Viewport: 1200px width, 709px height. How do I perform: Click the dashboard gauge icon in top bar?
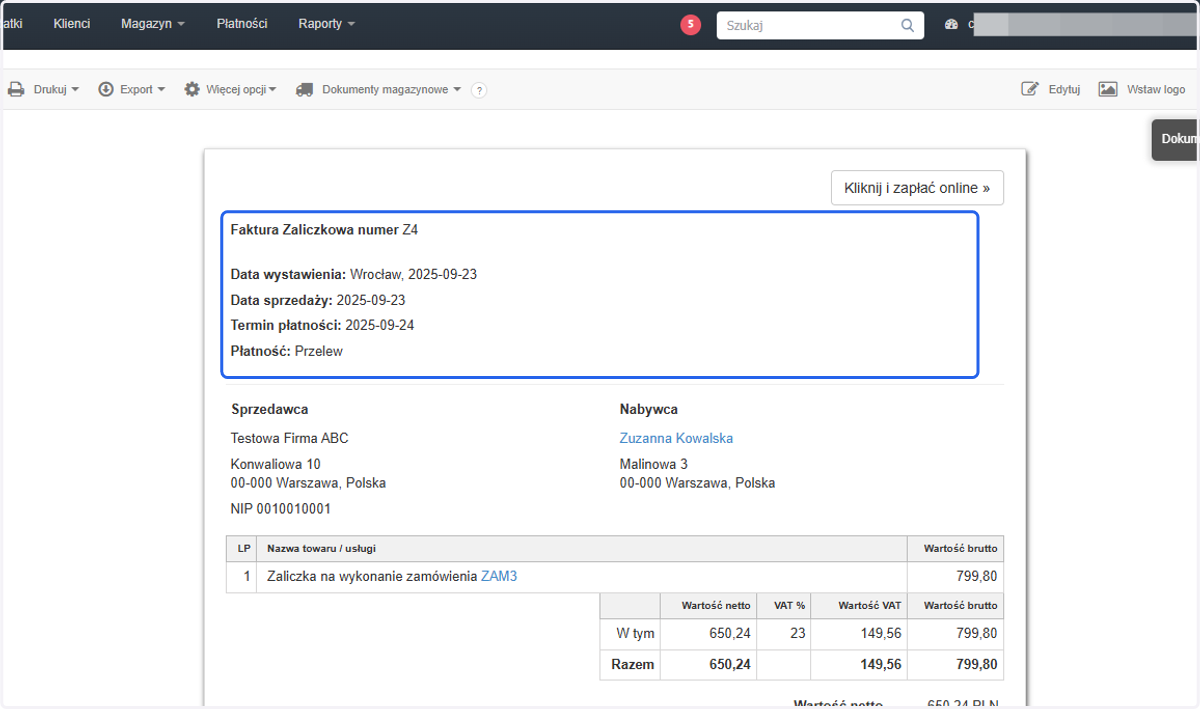pyautogui.click(x=951, y=24)
